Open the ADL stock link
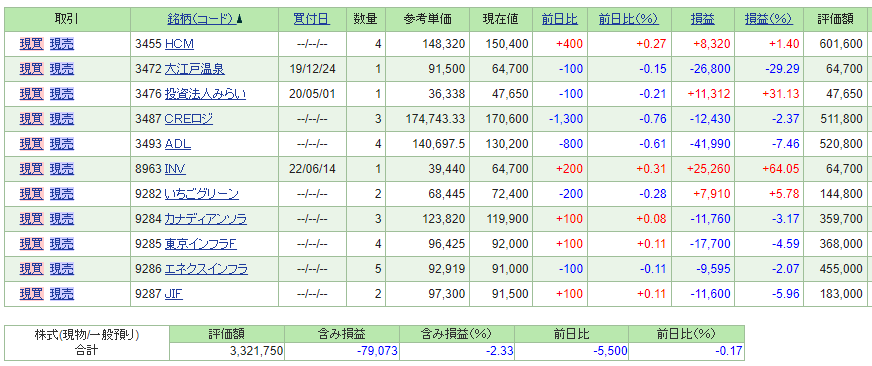This screenshot has height=366, width=872. (x=178, y=144)
